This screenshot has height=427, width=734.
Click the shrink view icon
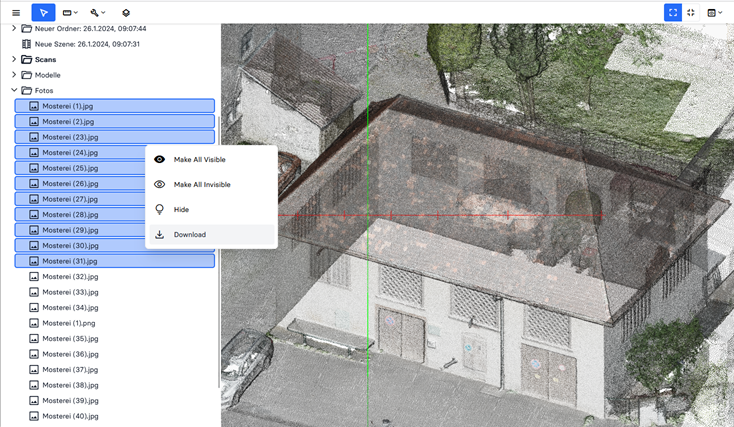click(691, 12)
